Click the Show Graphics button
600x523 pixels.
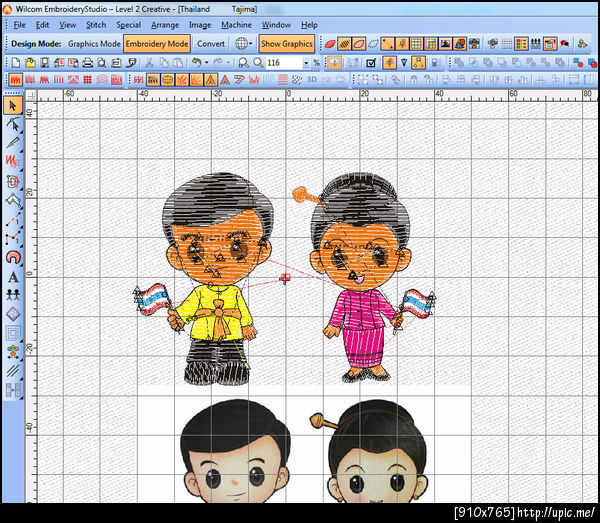tap(287, 44)
